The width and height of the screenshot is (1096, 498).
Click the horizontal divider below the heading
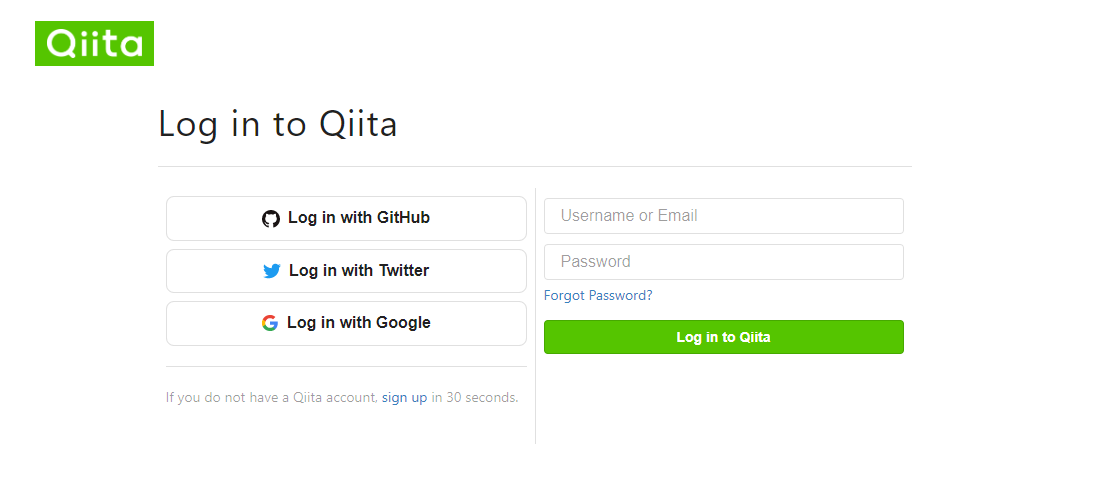(x=535, y=166)
